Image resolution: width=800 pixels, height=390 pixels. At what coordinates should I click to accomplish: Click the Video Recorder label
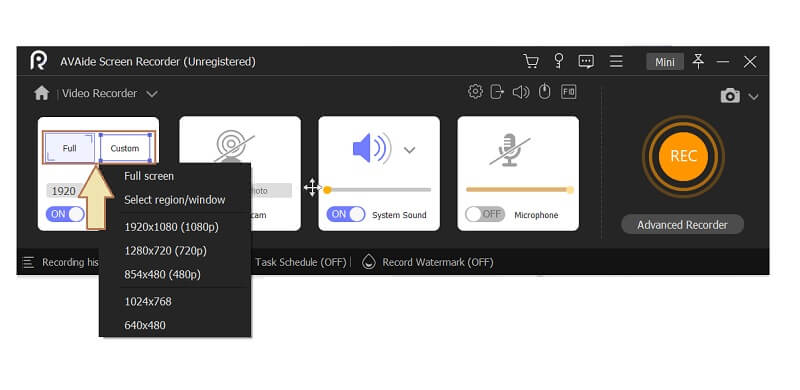tap(99, 93)
